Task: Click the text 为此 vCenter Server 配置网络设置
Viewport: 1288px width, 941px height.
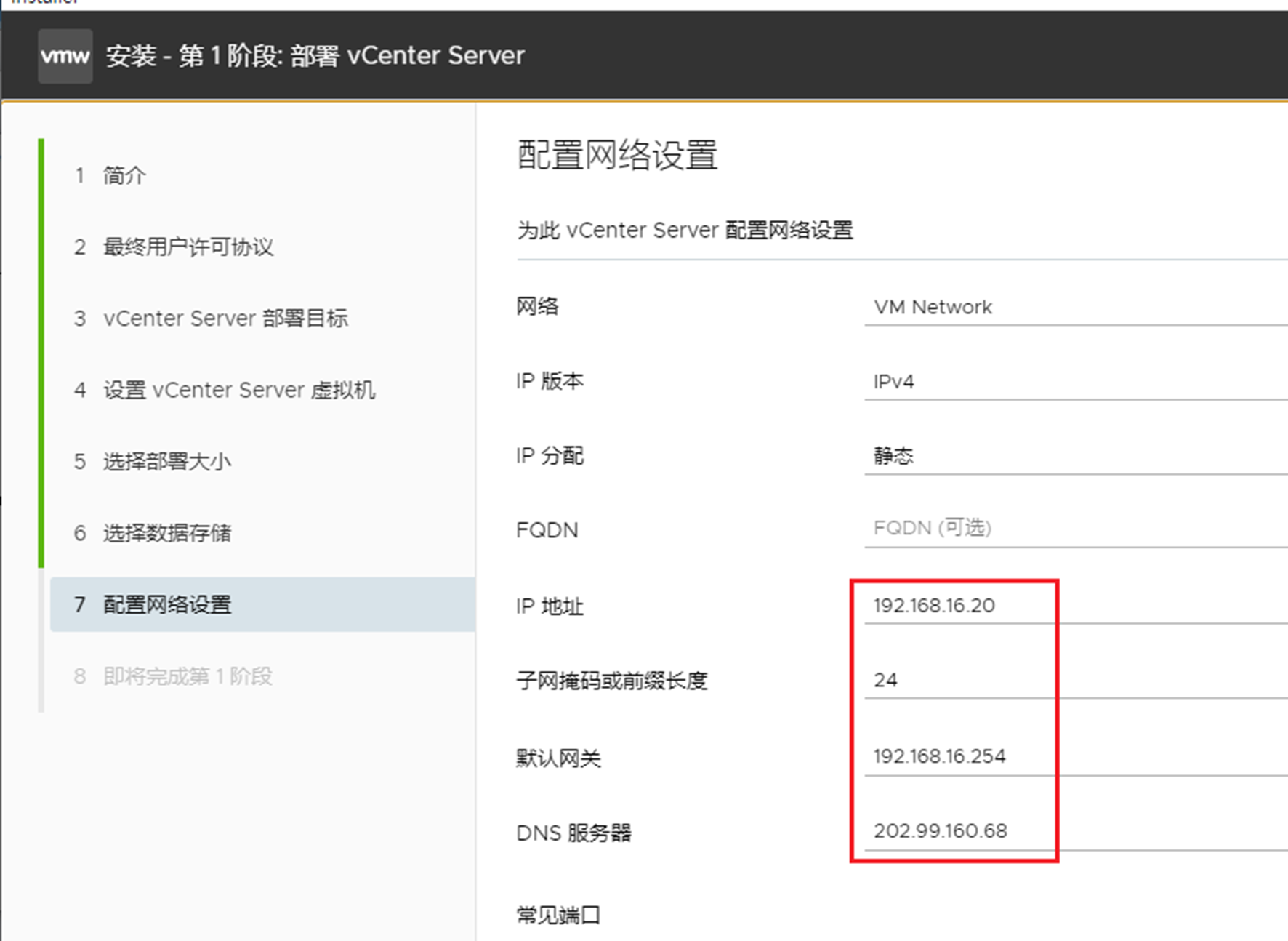Action: [685, 231]
